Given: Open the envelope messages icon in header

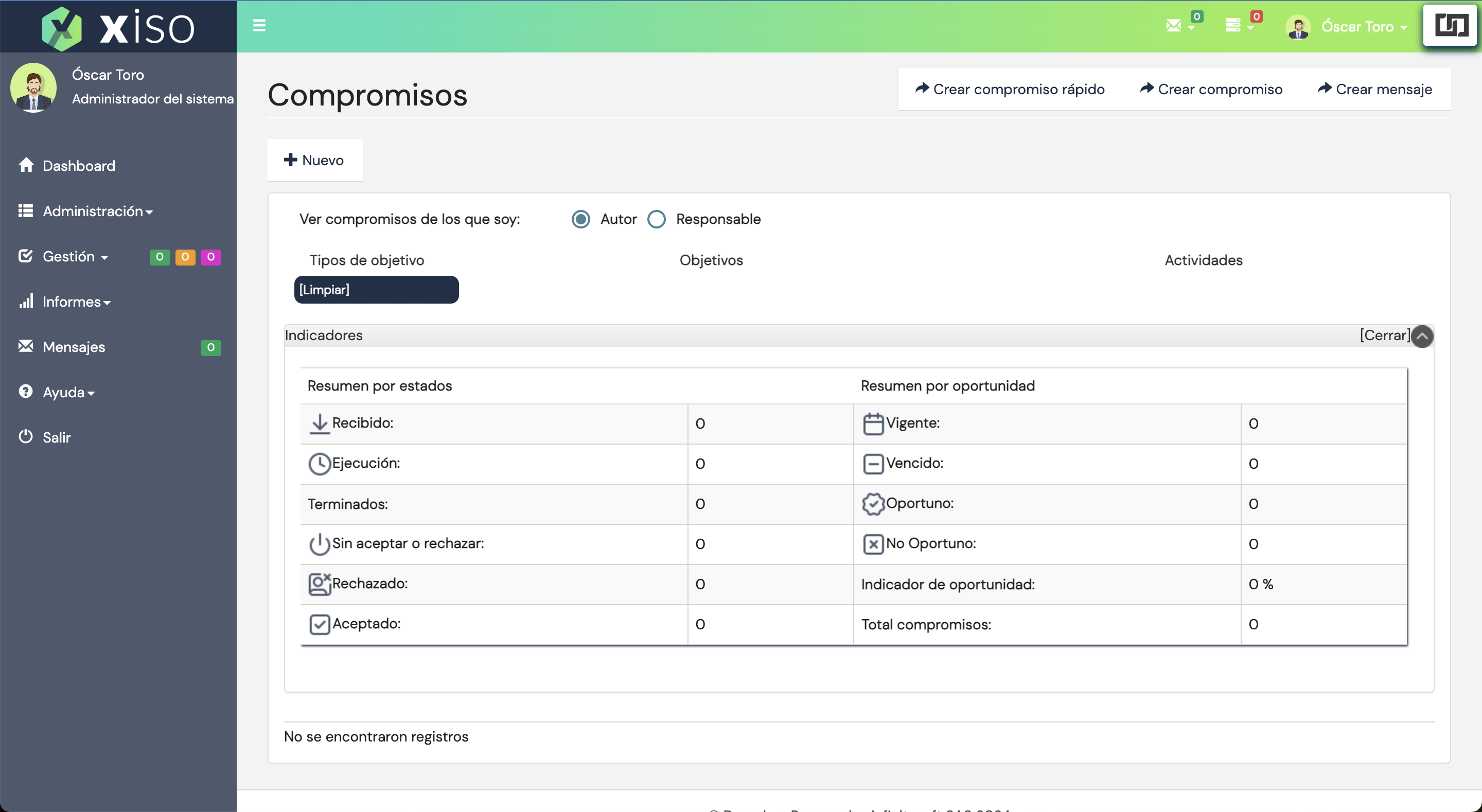Looking at the screenshot, I should (x=1174, y=25).
